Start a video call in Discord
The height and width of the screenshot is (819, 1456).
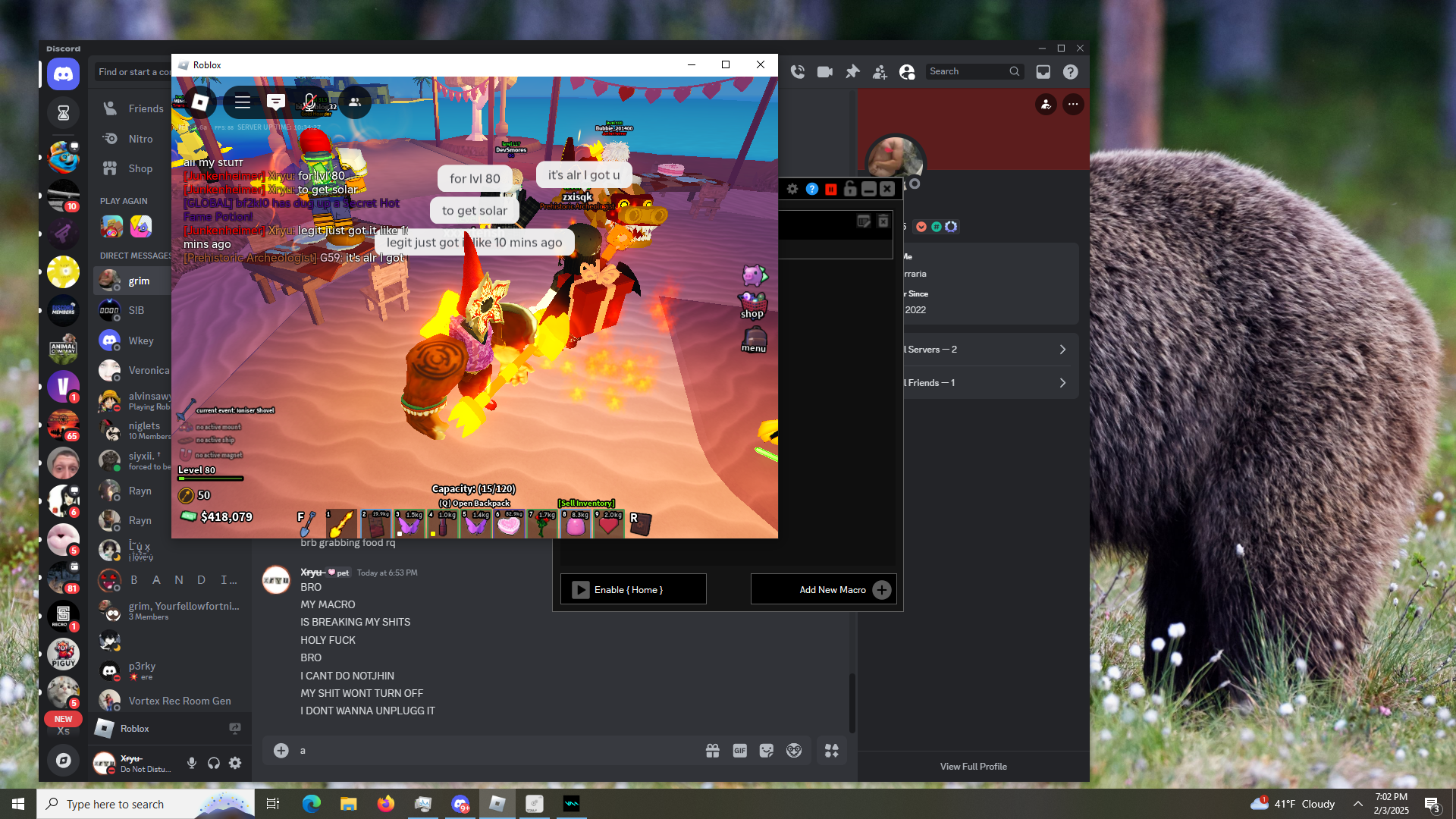tap(825, 71)
